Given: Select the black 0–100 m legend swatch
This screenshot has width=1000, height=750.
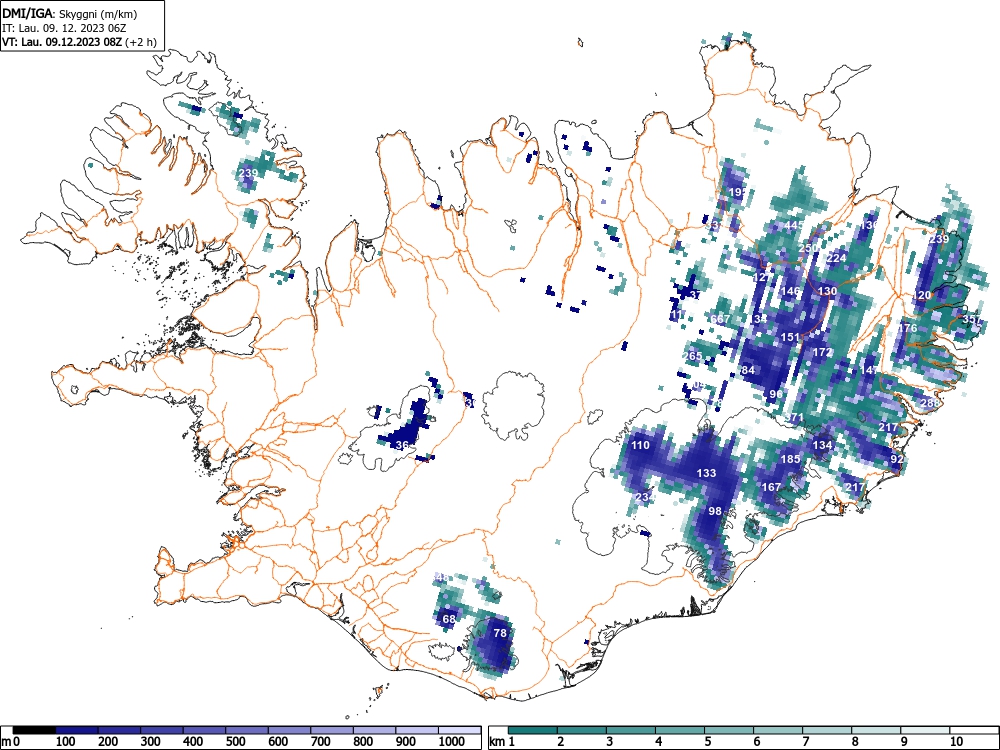Looking at the screenshot, I should coord(34,729).
